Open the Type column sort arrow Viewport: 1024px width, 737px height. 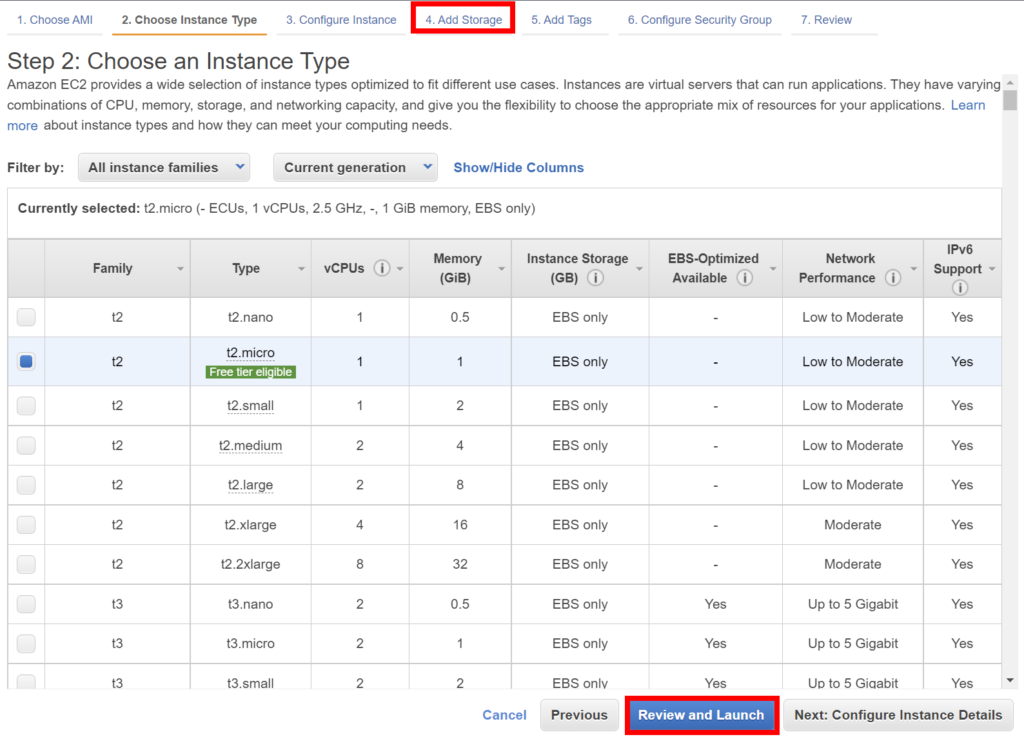301,269
